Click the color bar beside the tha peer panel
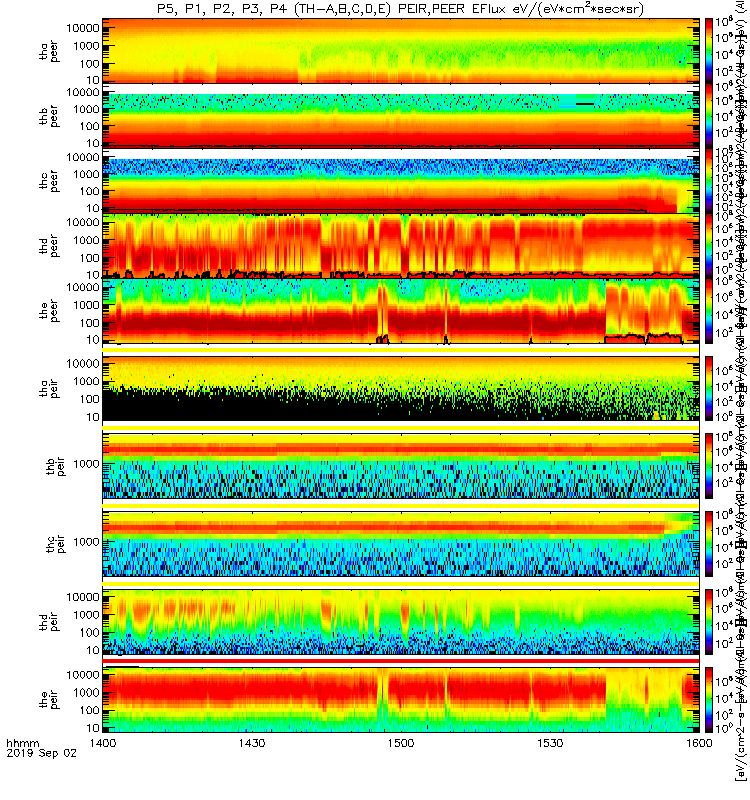The image size is (750, 800). pyautogui.click(x=709, y=51)
